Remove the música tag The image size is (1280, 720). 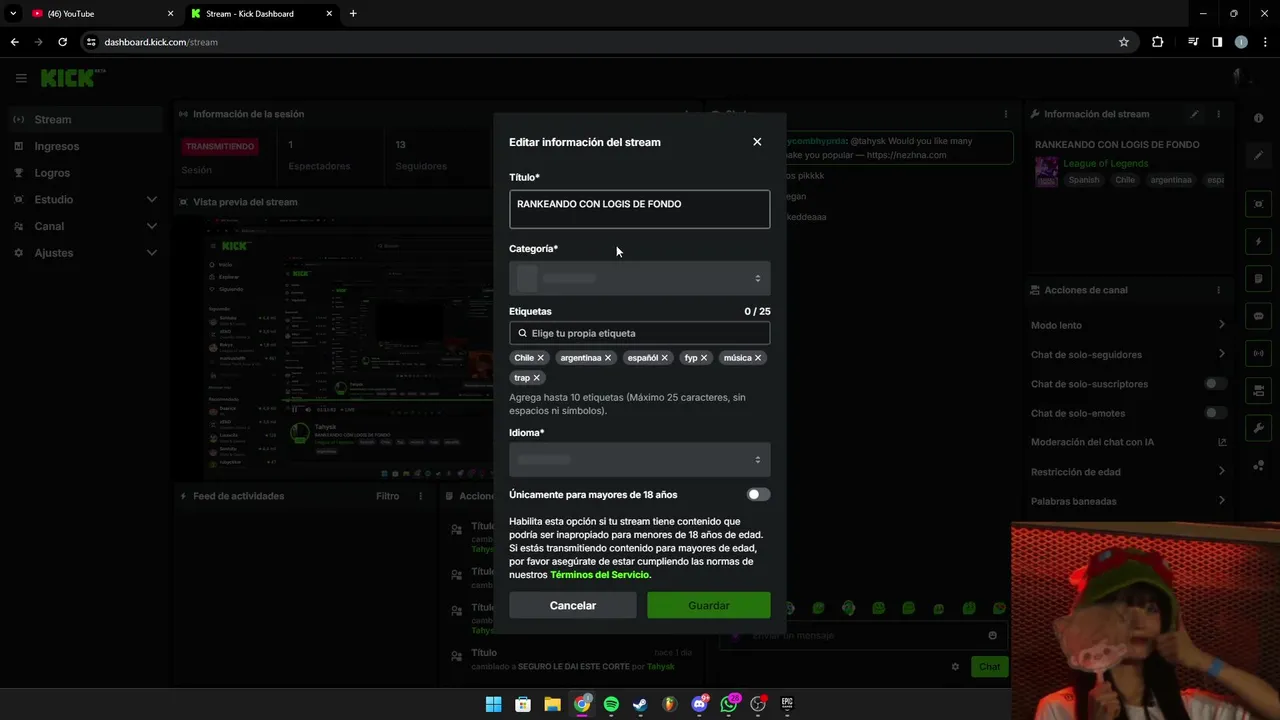pyautogui.click(x=758, y=358)
